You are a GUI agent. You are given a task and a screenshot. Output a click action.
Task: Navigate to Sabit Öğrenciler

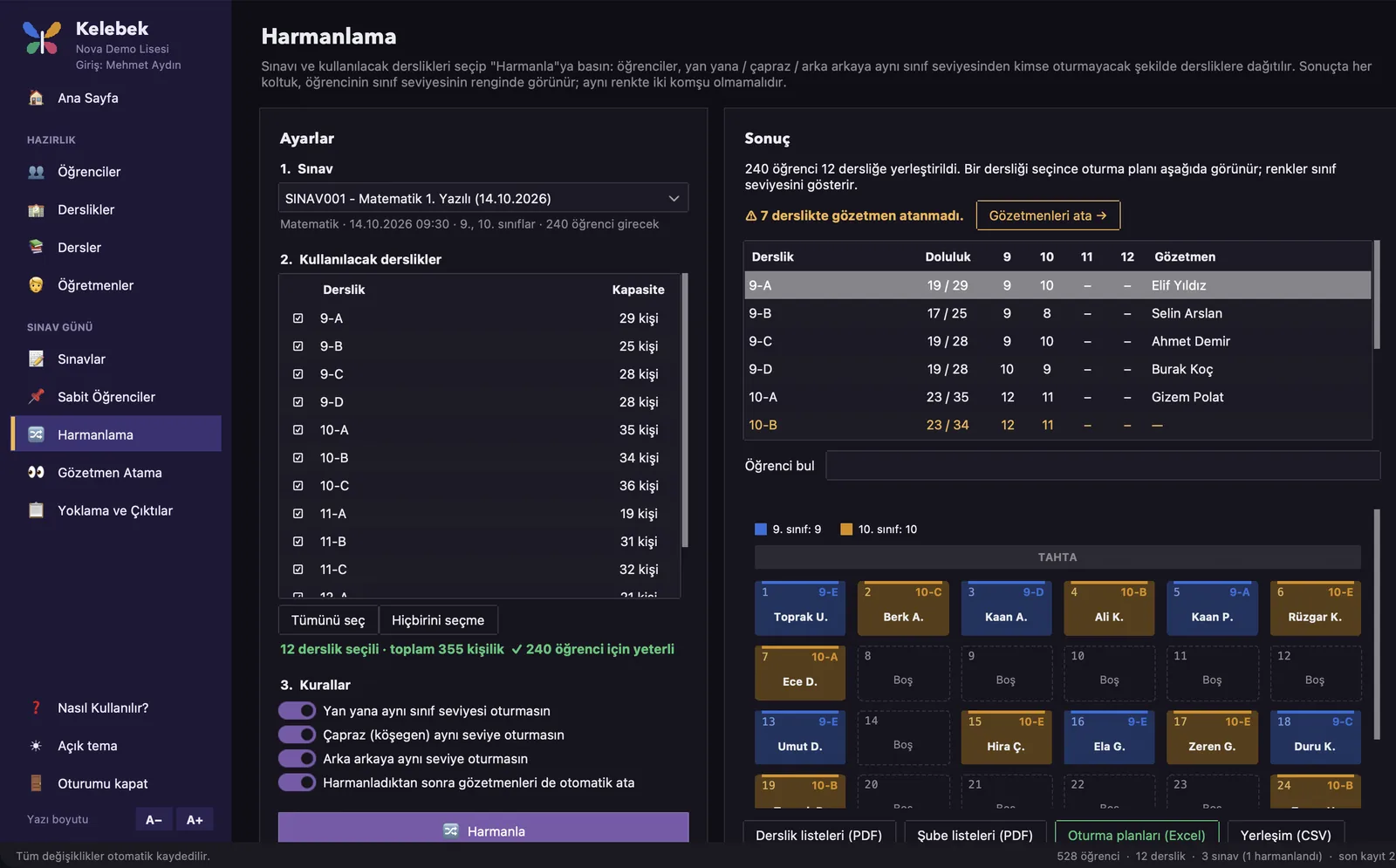point(116,397)
